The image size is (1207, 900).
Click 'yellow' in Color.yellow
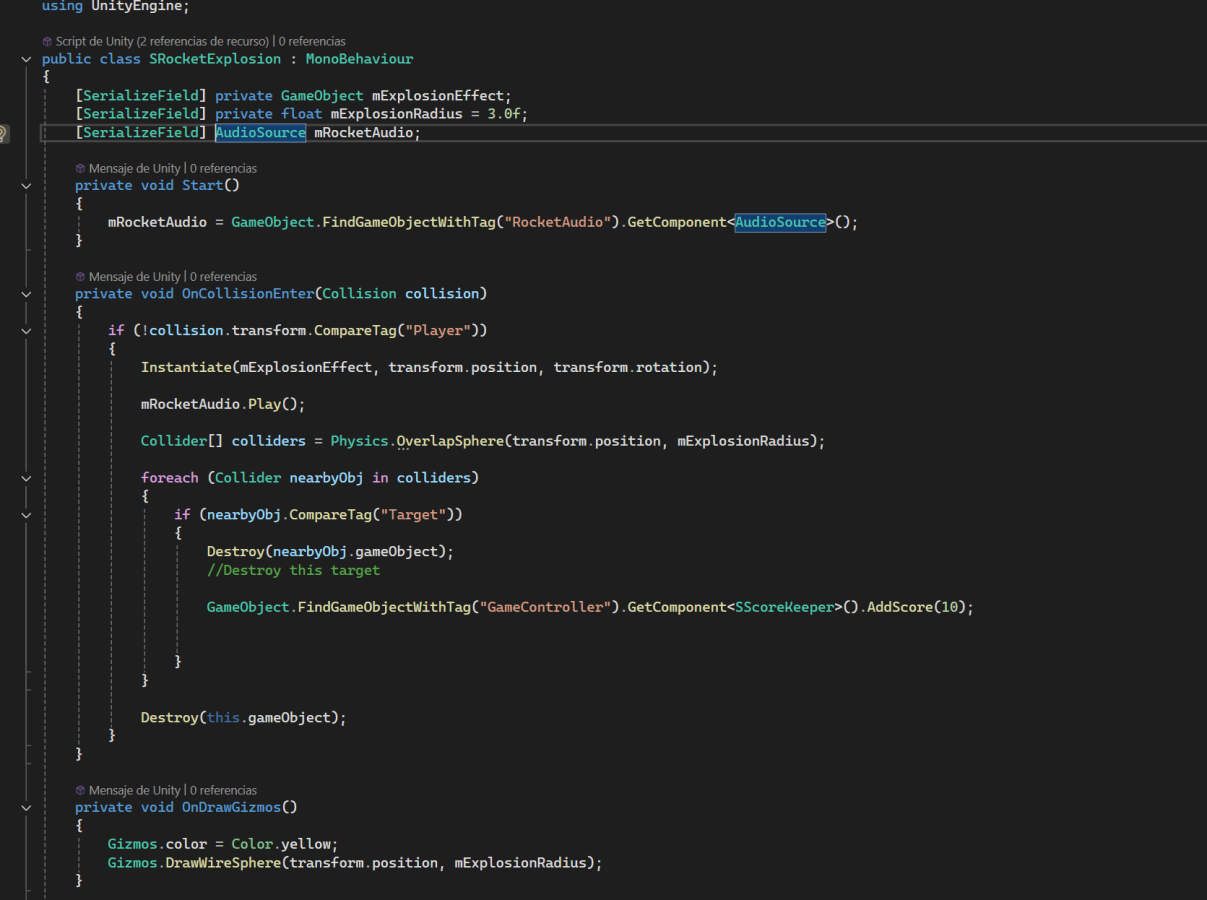(306, 844)
